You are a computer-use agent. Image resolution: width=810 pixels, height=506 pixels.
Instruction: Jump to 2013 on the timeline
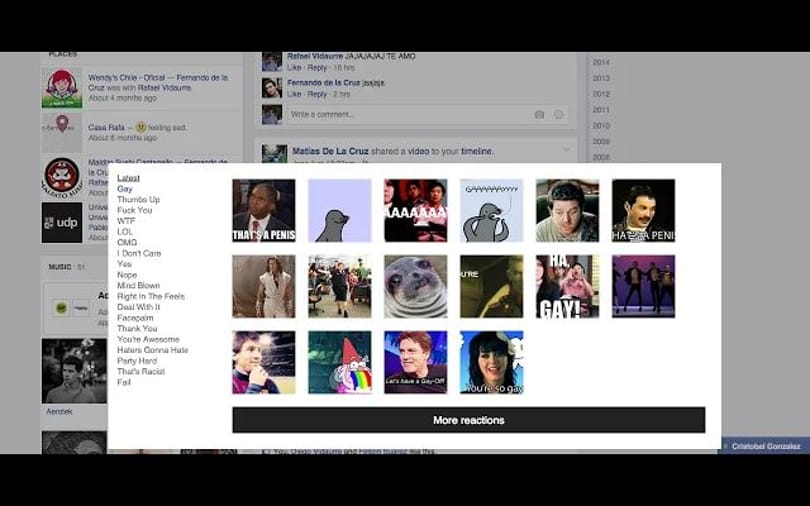click(601, 78)
